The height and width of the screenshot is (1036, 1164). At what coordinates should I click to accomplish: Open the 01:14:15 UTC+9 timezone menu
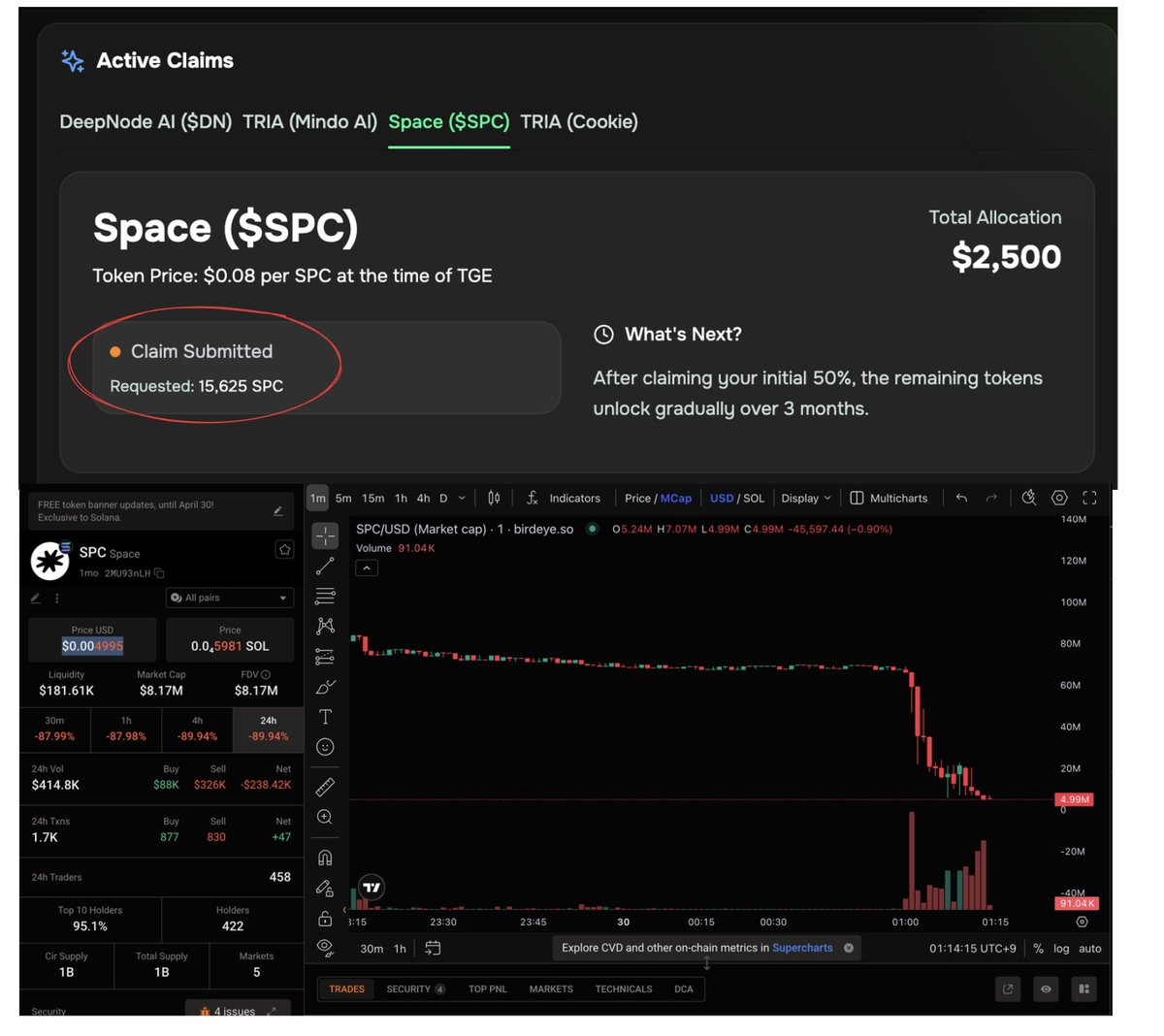click(x=973, y=949)
